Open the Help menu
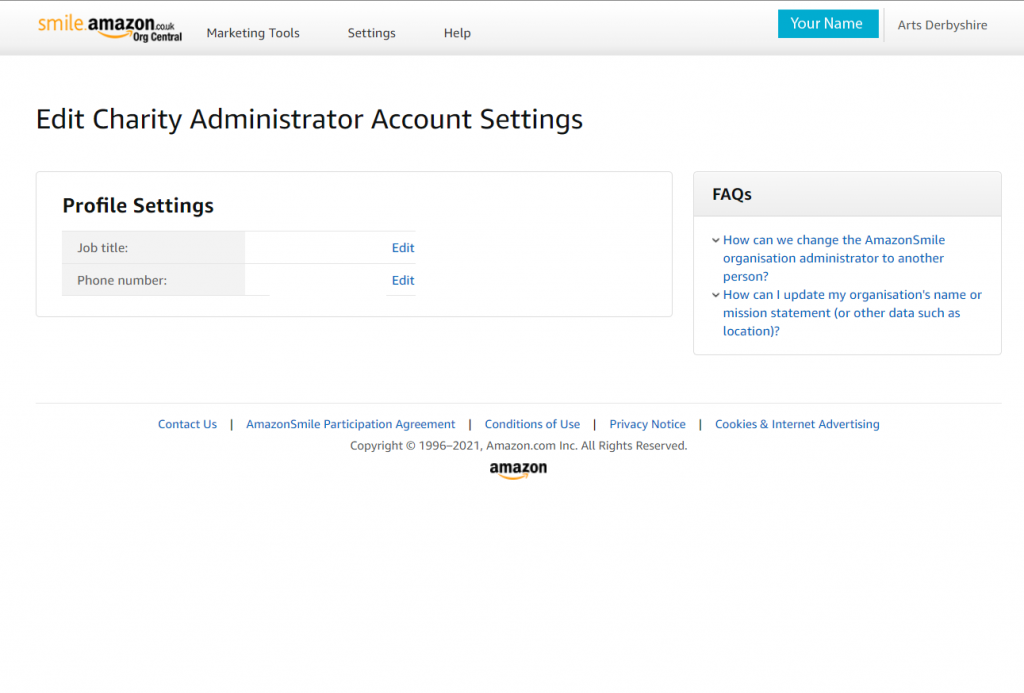1024x693 pixels. pyautogui.click(x=457, y=33)
